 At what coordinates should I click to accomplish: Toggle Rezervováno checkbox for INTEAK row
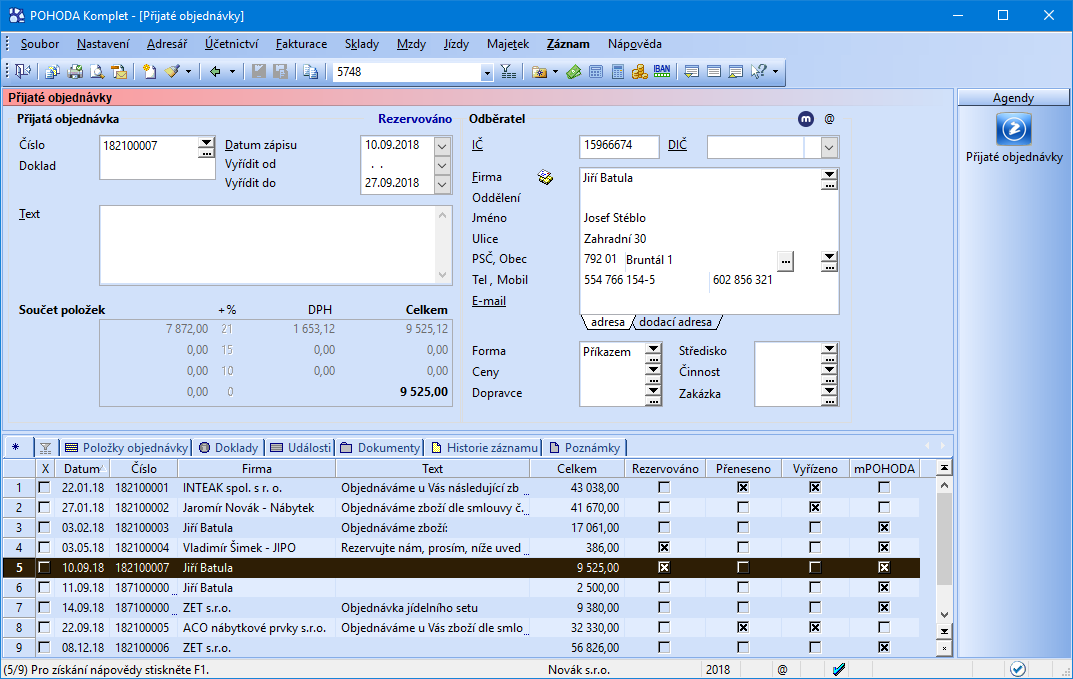(664, 487)
